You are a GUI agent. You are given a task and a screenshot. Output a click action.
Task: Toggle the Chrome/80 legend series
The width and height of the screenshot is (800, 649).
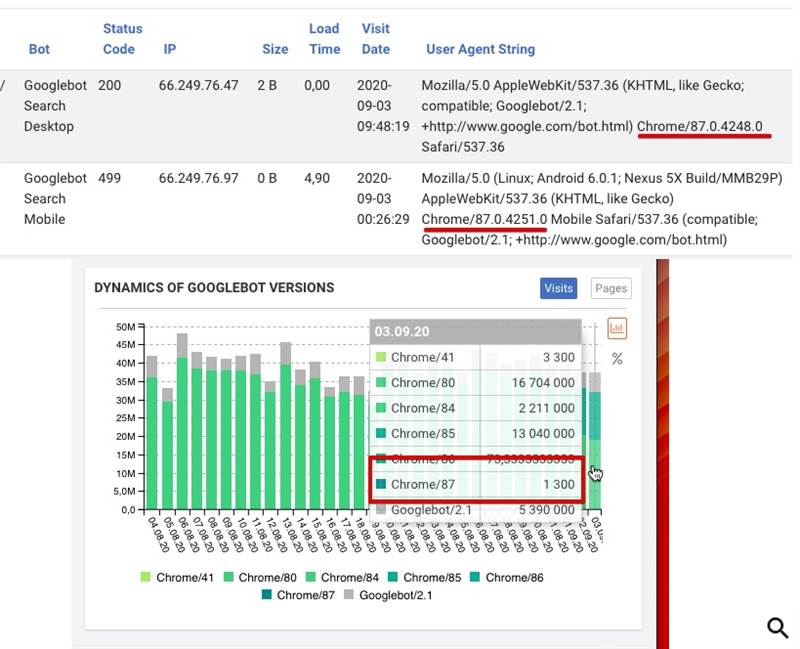(x=260, y=578)
